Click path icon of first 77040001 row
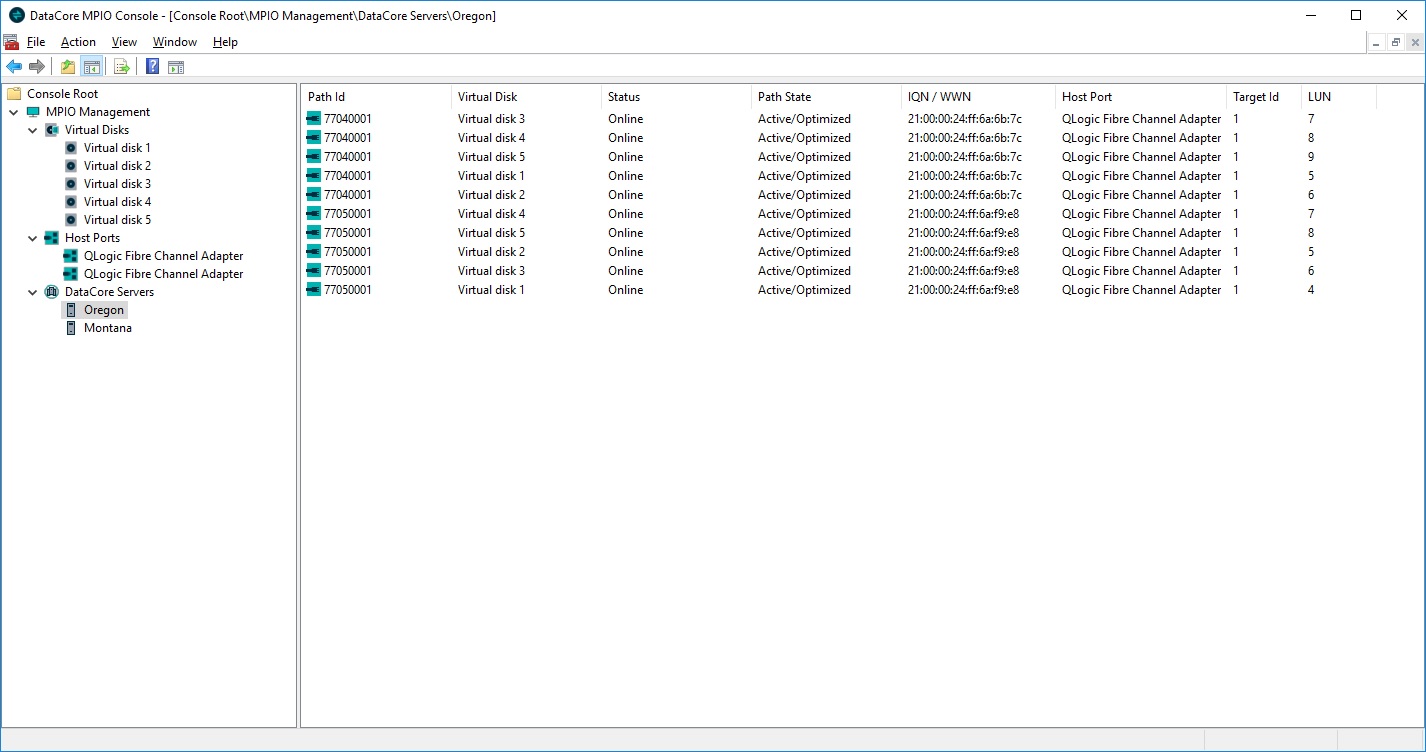 [314, 119]
